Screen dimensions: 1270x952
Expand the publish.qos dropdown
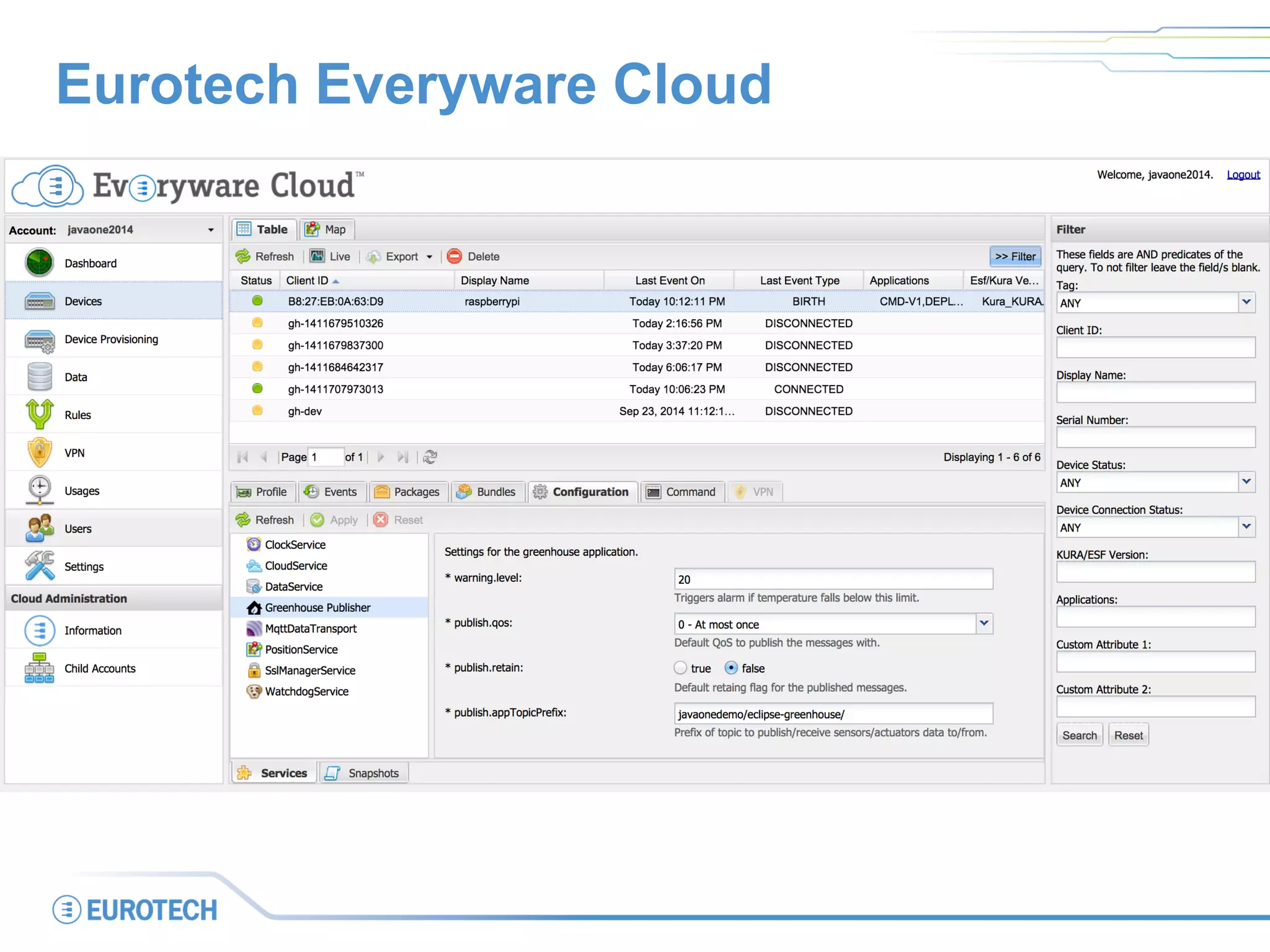984,624
